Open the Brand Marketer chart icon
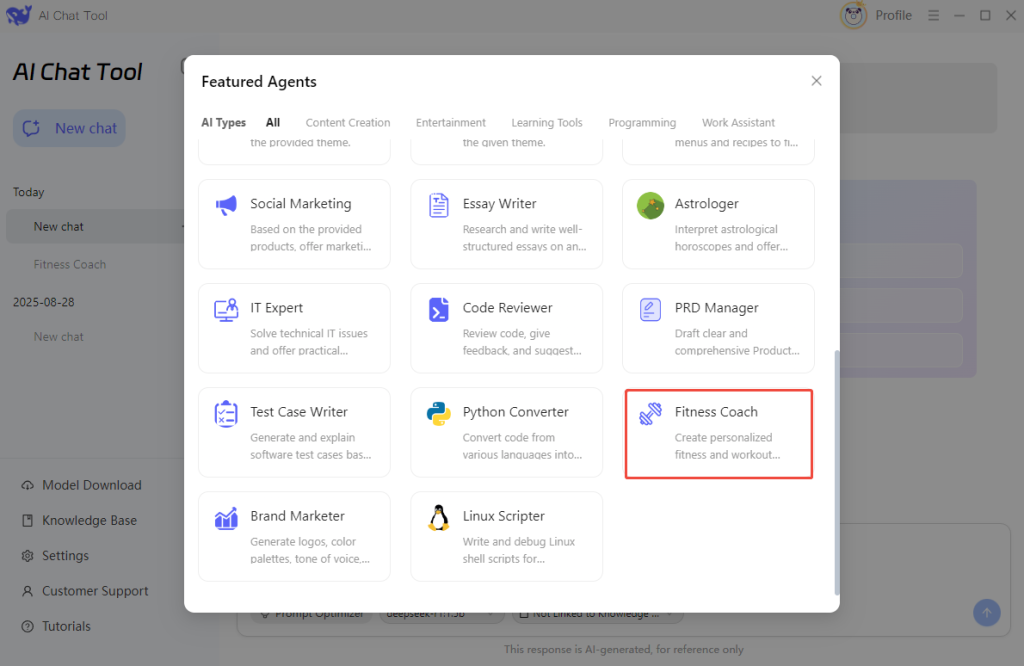The height and width of the screenshot is (666, 1024). point(226,517)
